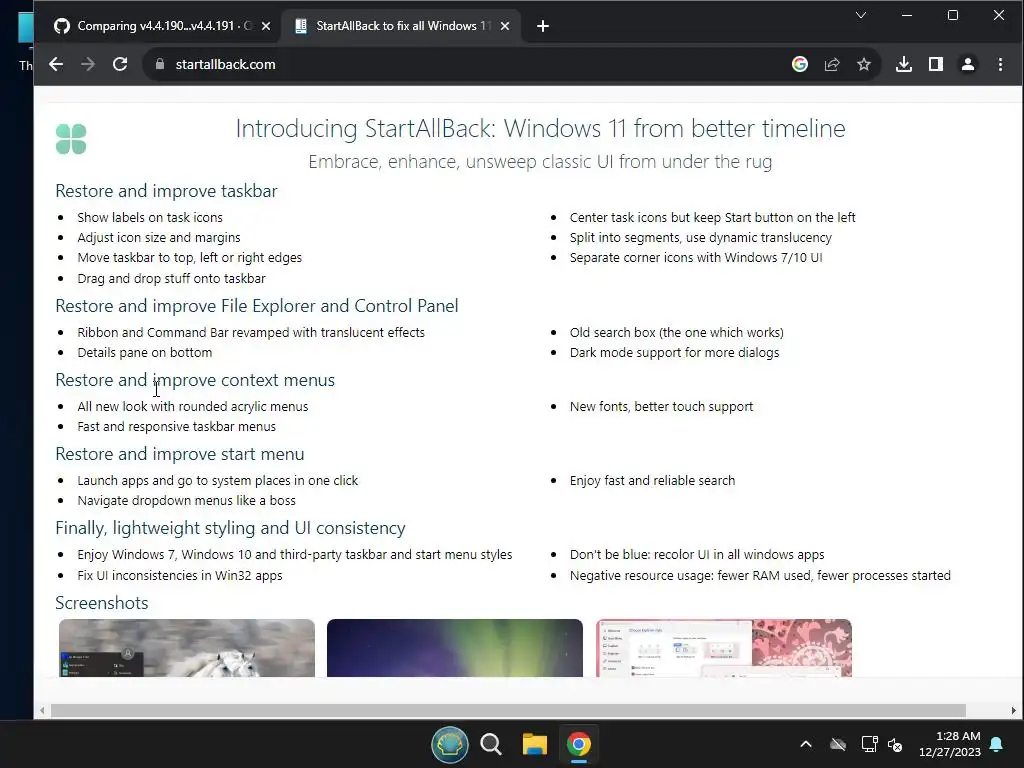
Task: Show hidden tray icons chevron
Action: coord(806,744)
